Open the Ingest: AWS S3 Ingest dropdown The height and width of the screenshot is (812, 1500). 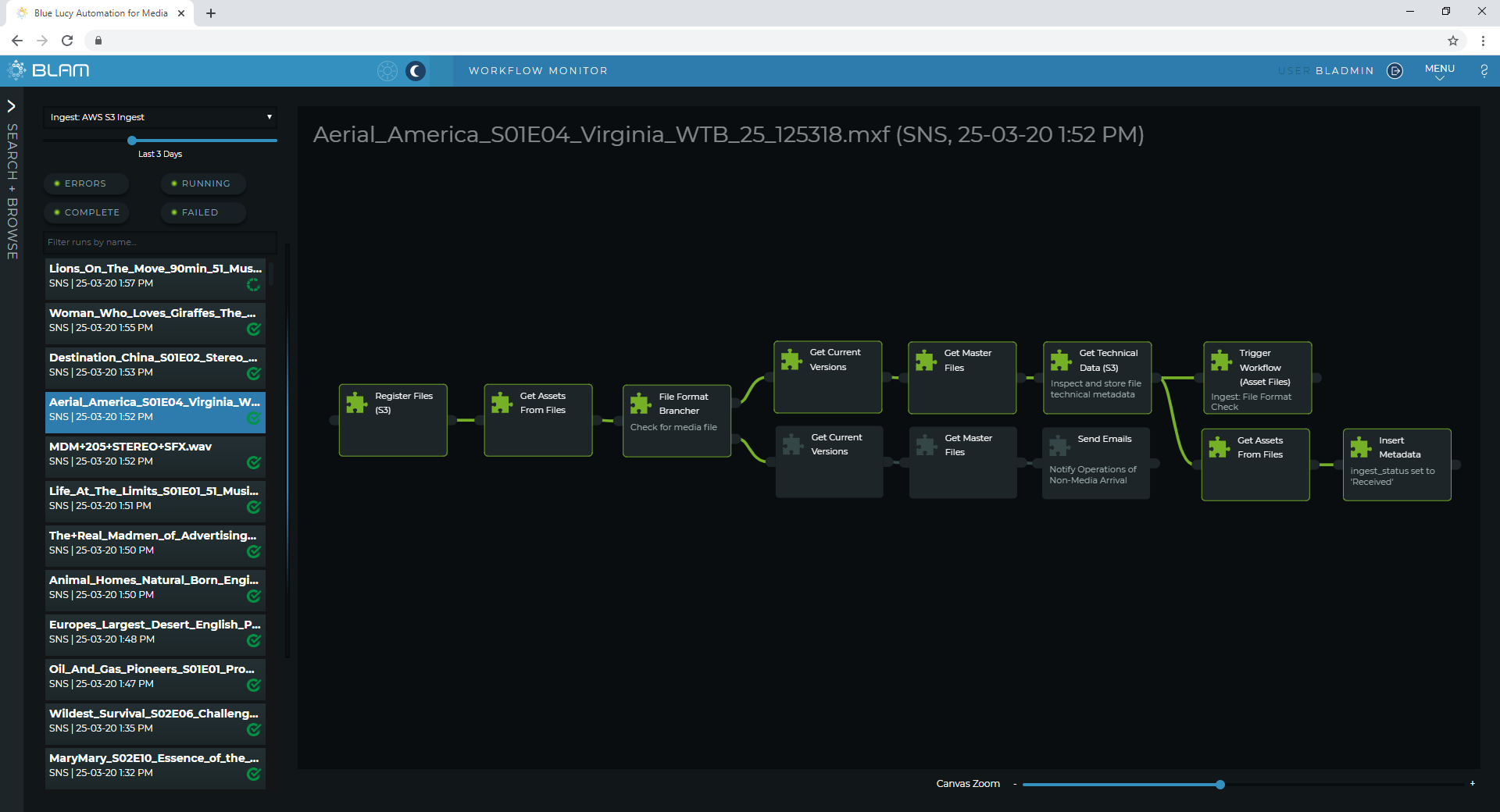[x=160, y=117]
